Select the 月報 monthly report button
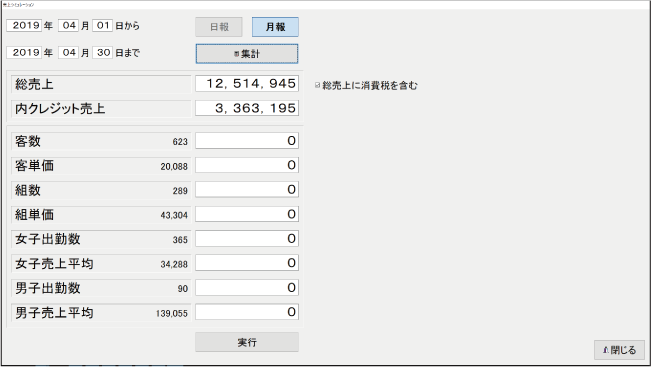This screenshot has width=651, height=367. [275, 27]
